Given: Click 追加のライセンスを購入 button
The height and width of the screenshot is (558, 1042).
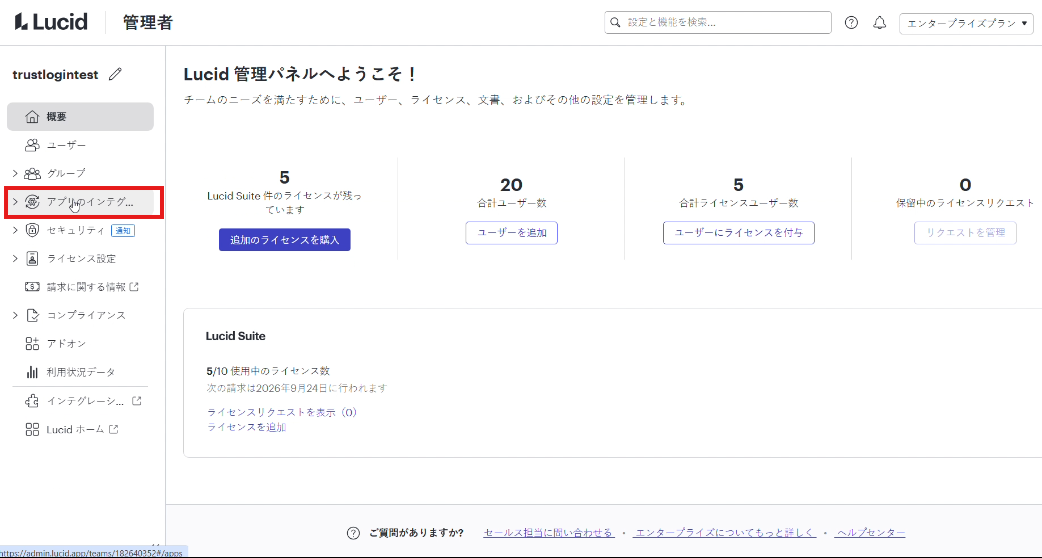Looking at the screenshot, I should point(284,240).
